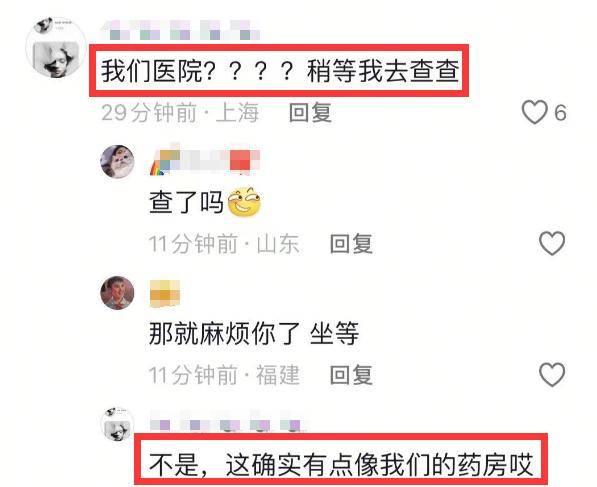597x487 pixels.
Task: Click the smirking emoji after 查了吗
Action: [244, 203]
